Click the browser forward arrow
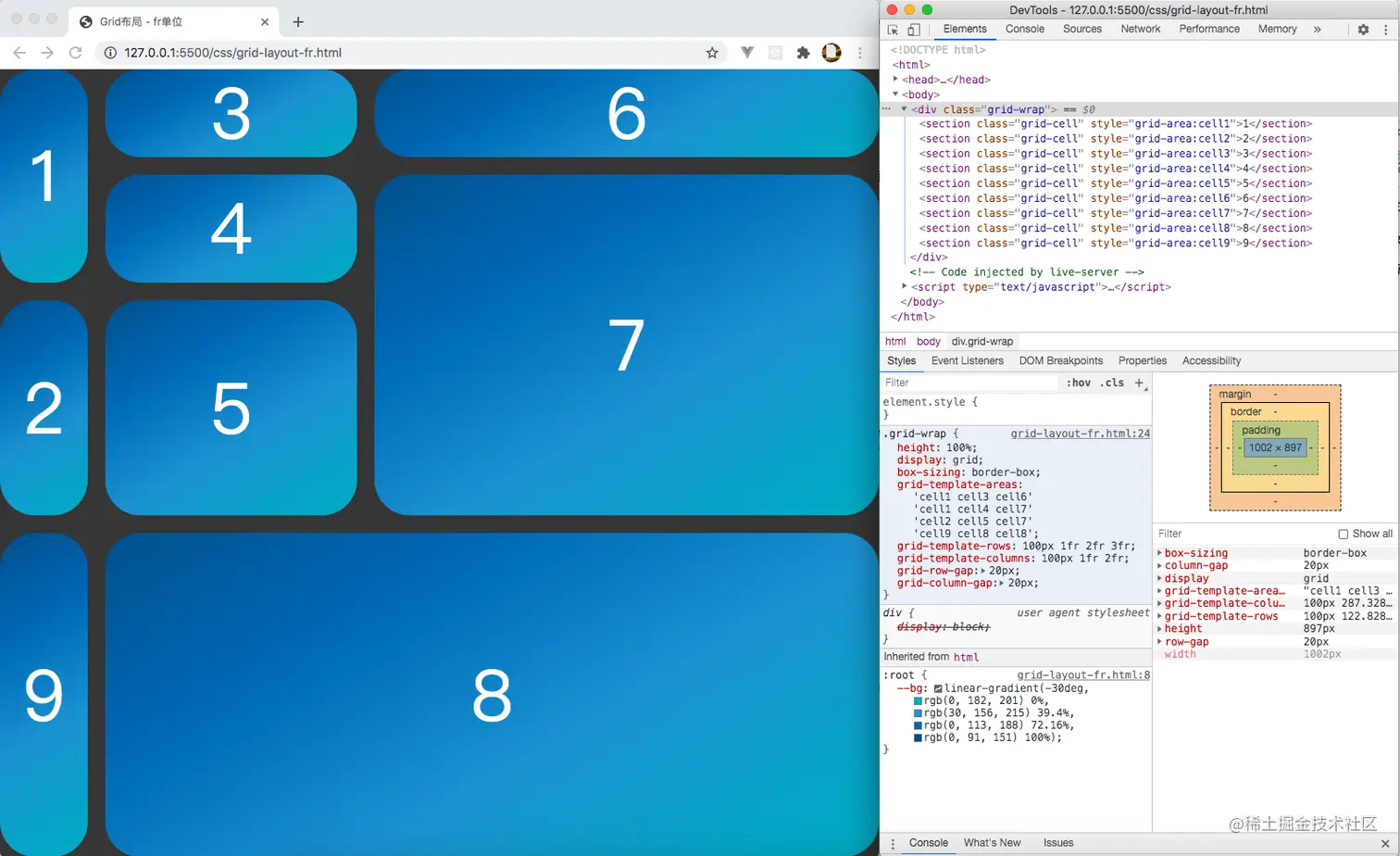This screenshot has width=1400, height=856. pyautogui.click(x=47, y=53)
